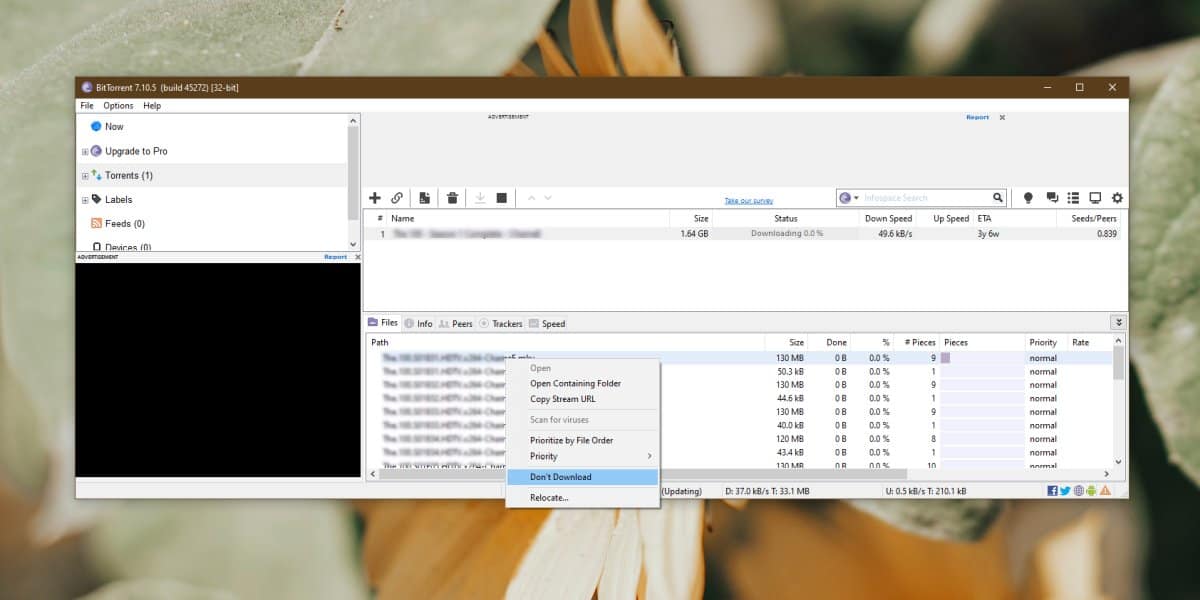Expand the Upgrade to Pro tree node
This screenshot has width=1200, height=600.
pos(85,152)
